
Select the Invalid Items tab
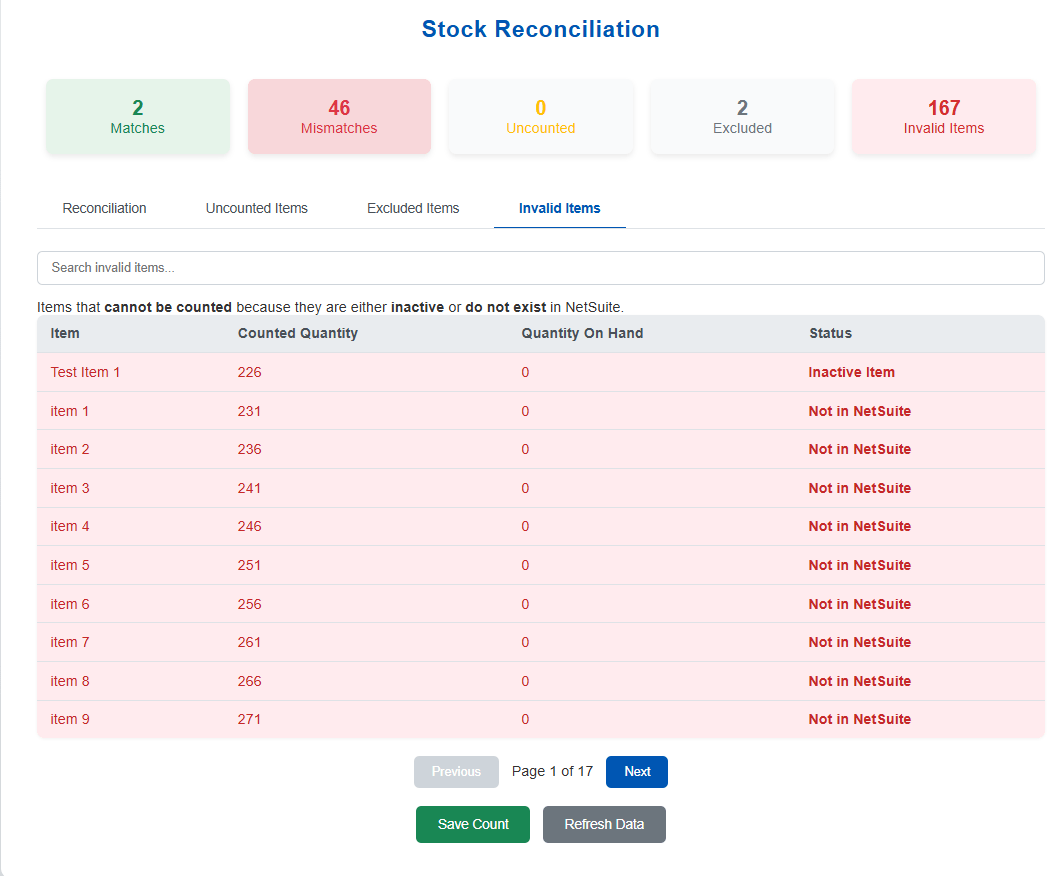[x=559, y=208]
